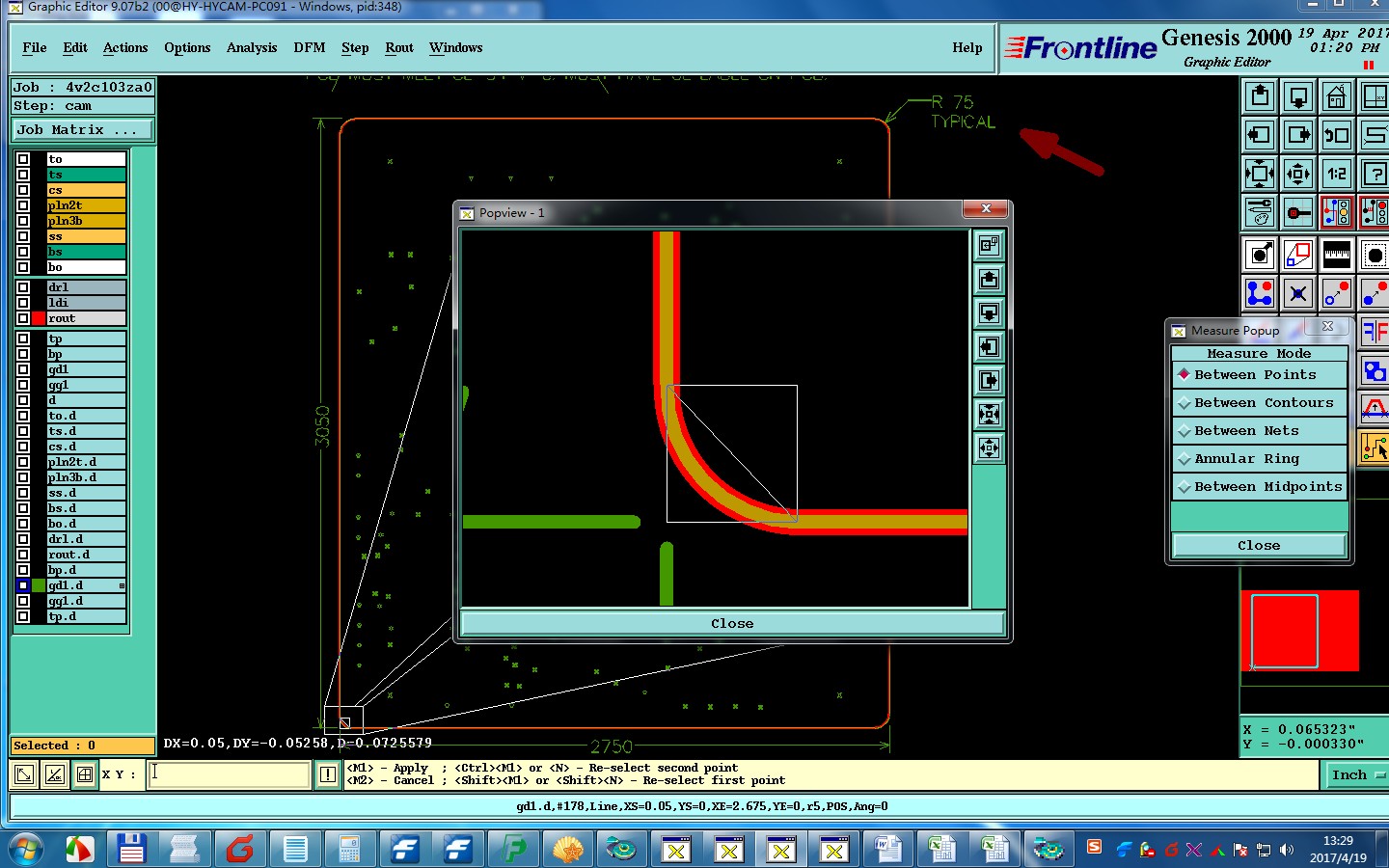The width and height of the screenshot is (1389, 868).
Task: Click the previous view undo-zoom icon
Action: pos(1337,135)
